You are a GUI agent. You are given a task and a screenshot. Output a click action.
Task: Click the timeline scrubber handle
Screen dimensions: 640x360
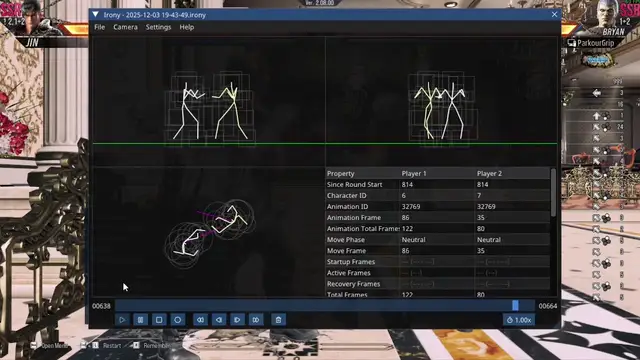(516, 305)
